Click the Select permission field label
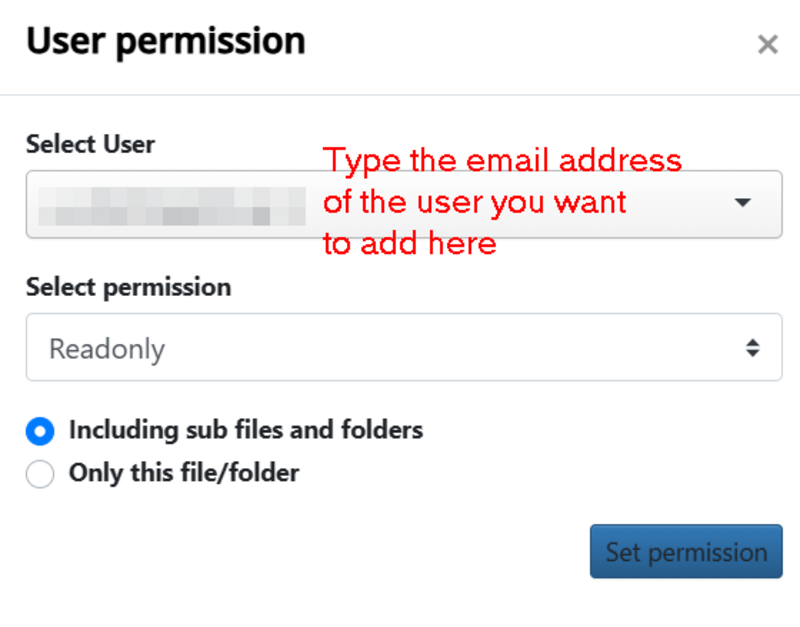The height and width of the screenshot is (627, 800). click(129, 287)
